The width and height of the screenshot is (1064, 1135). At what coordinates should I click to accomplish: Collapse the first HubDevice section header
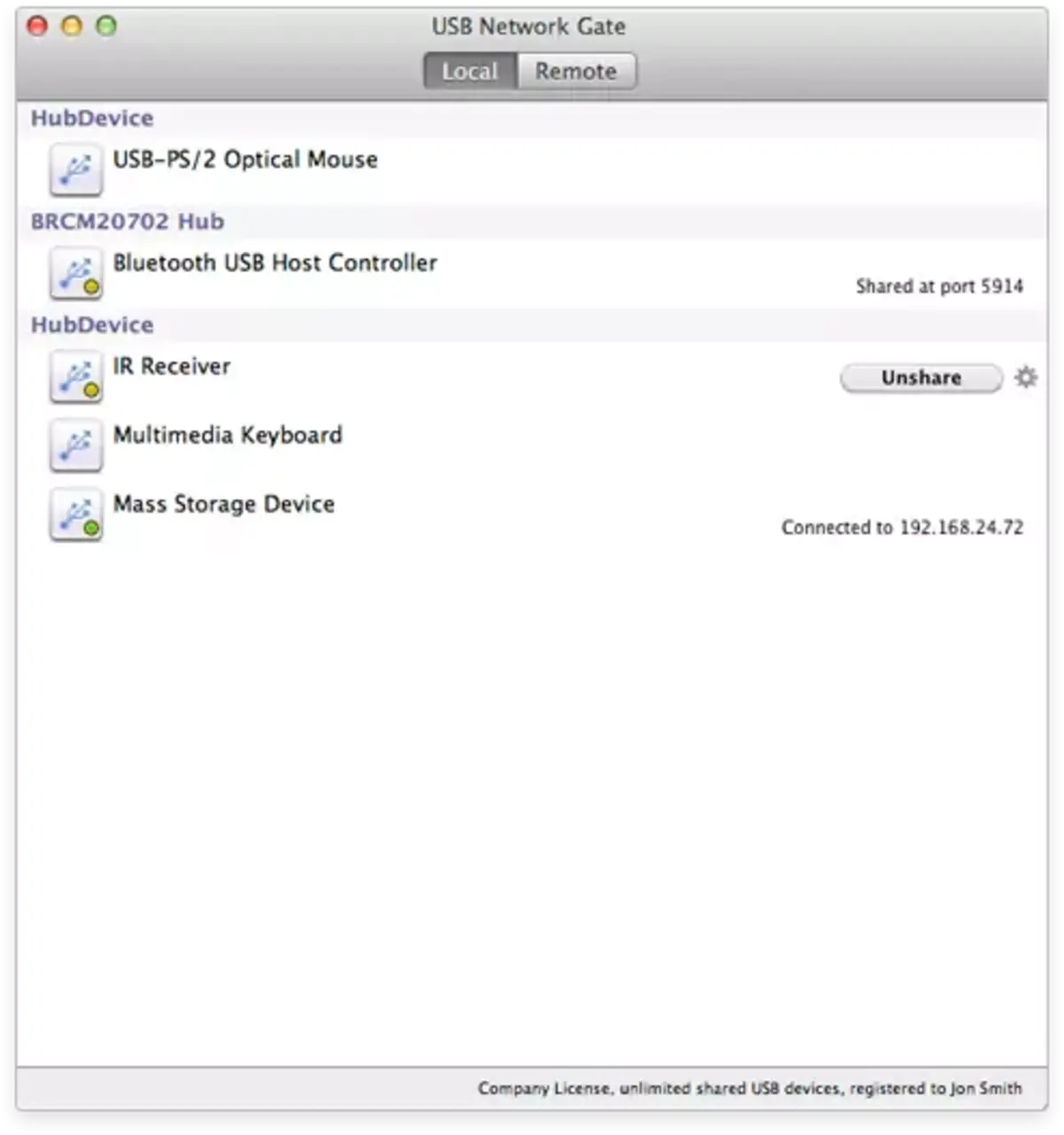tap(91, 117)
